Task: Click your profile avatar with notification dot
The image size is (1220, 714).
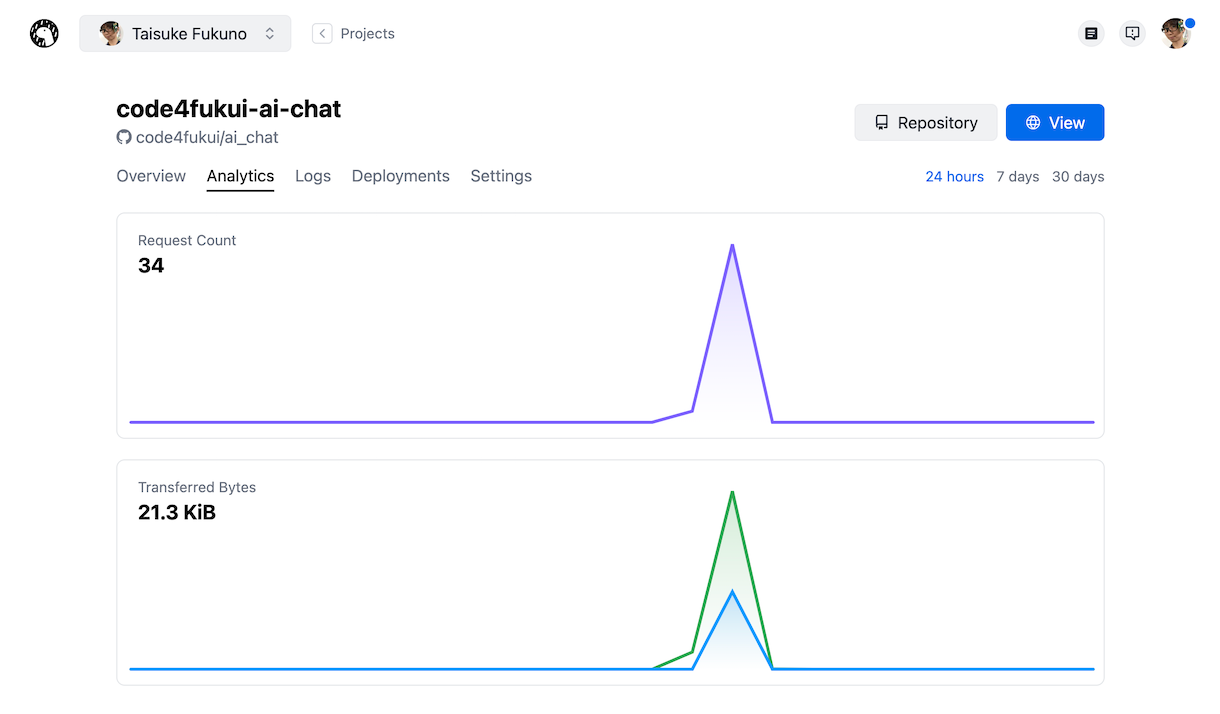Action: 1175,33
